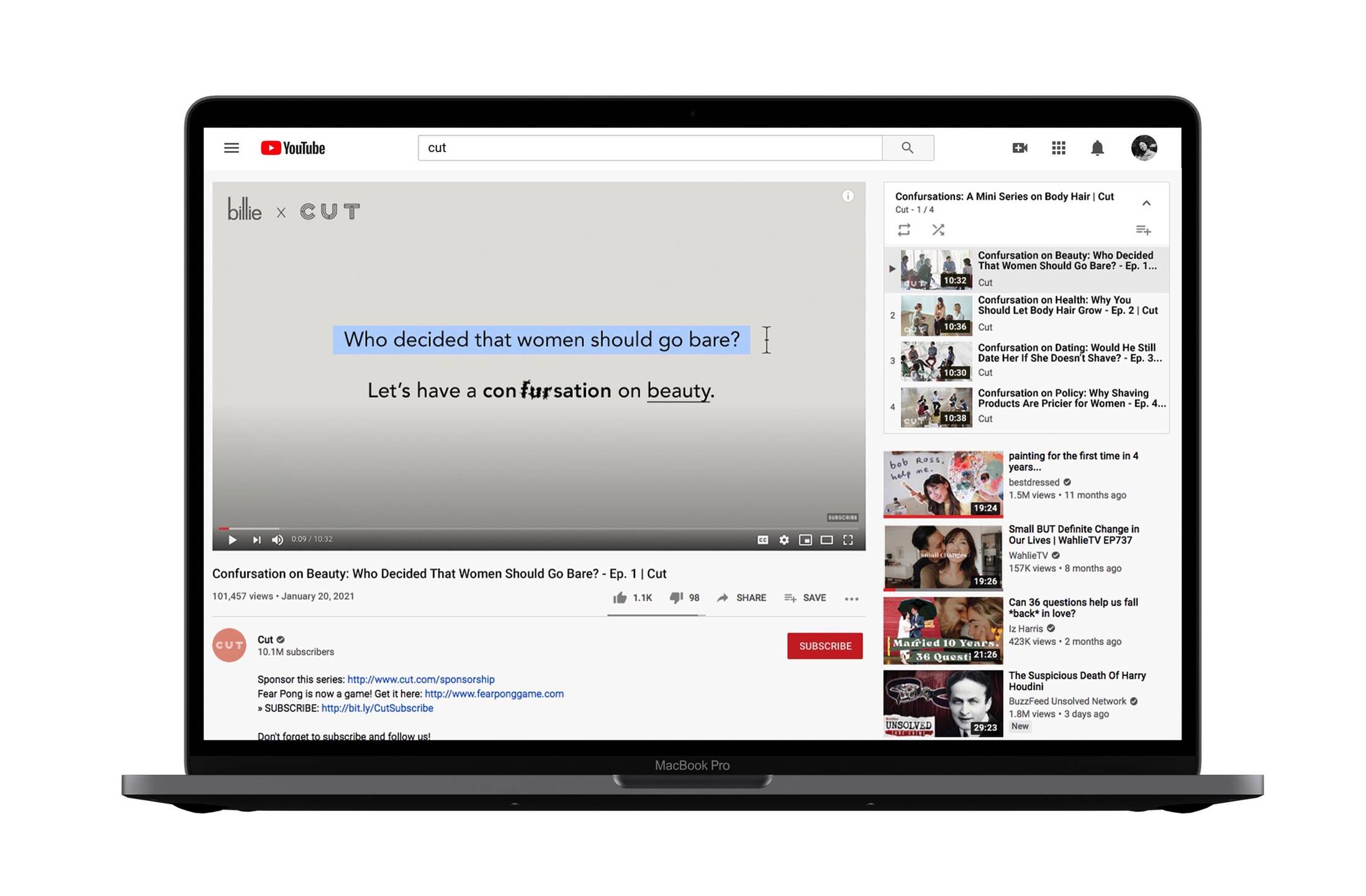The image size is (1366, 896).
Task: Select Confursation on Policy Ep. 4 in the playlist
Action: pyautogui.click(x=1027, y=407)
